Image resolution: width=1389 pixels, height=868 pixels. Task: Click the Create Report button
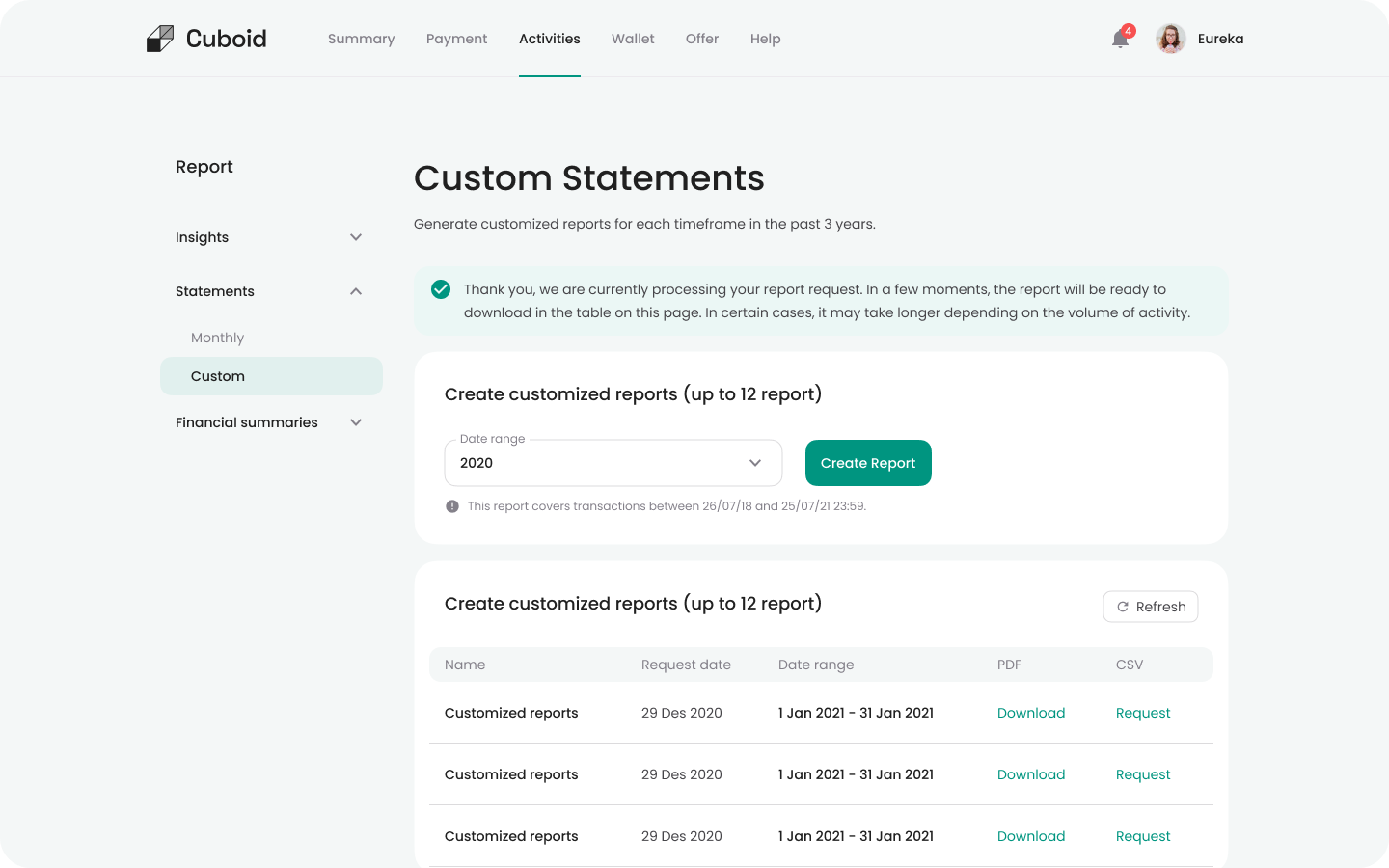[x=868, y=463]
